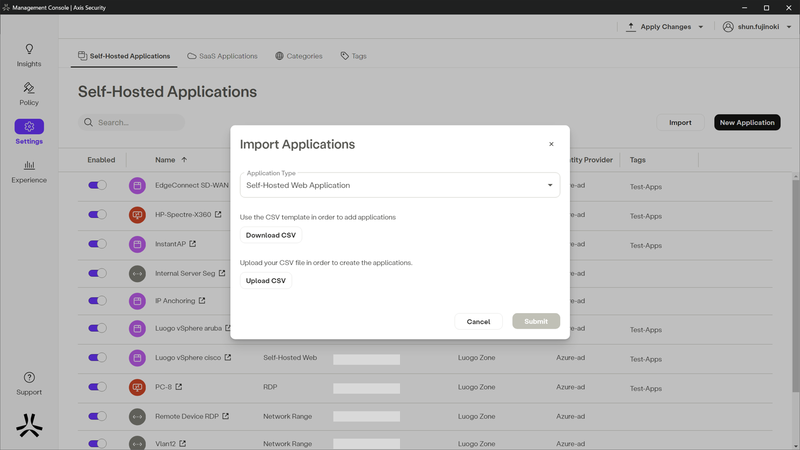Toggle EdgeConnect SD-WAN enabled switch
Viewport: 800px width, 450px height.
97,185
